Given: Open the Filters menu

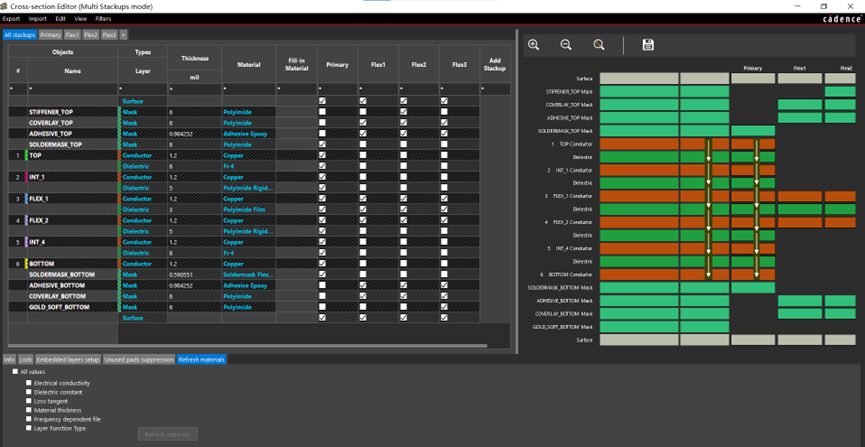Looking at the screenshot, I should [103, 19].
